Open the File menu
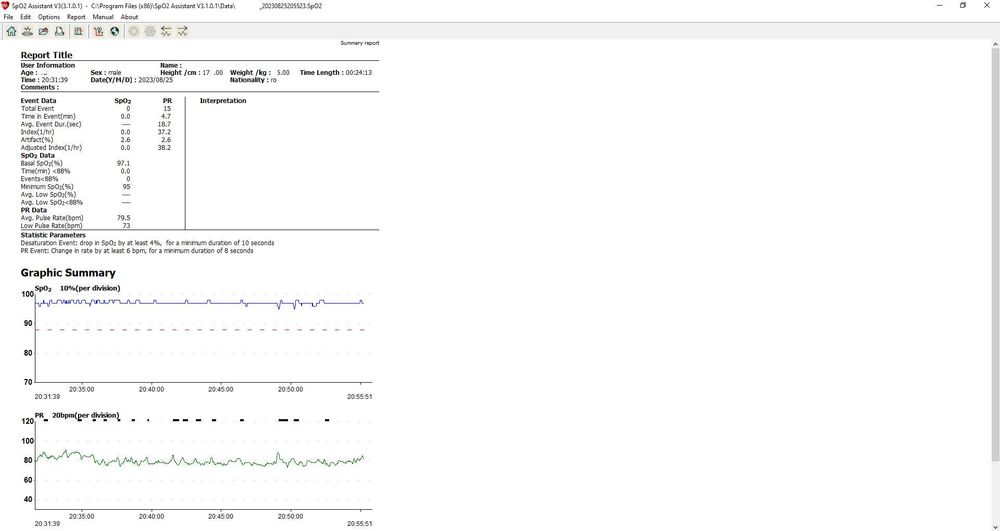 pyautogui.click(x=8, y=17)
